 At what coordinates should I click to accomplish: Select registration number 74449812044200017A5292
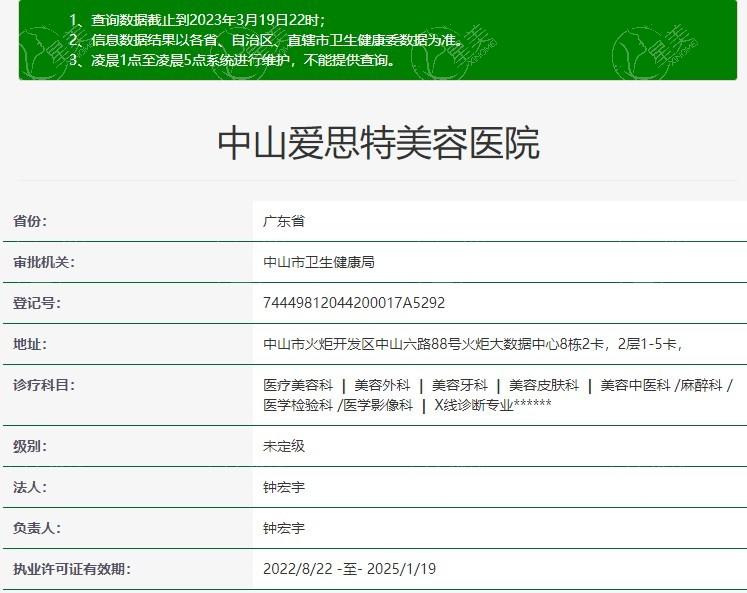point(354,303)
